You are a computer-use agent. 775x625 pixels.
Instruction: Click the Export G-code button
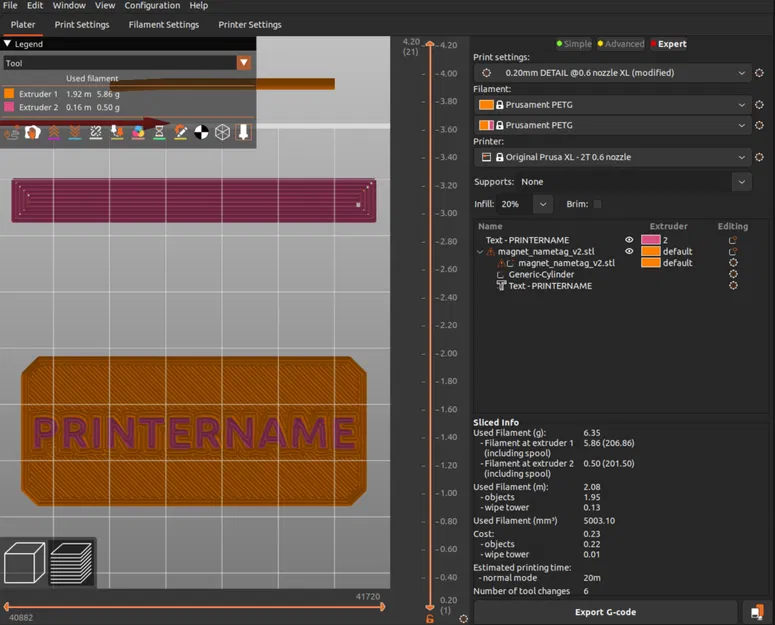(x=605, y=612)
